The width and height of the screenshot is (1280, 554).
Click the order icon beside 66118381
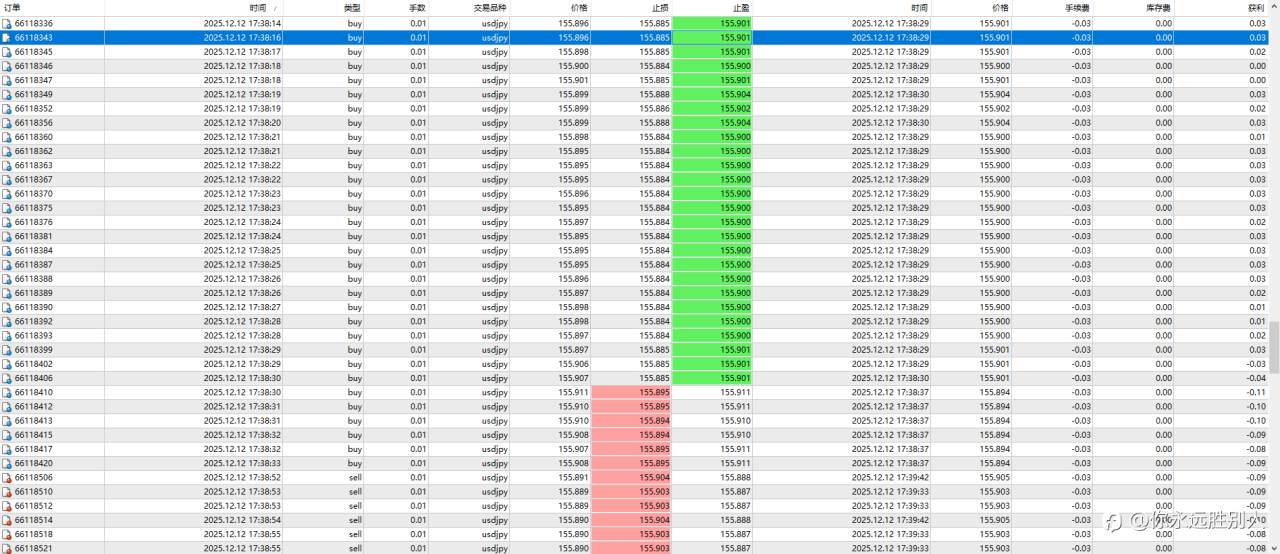tap(7, 236)
